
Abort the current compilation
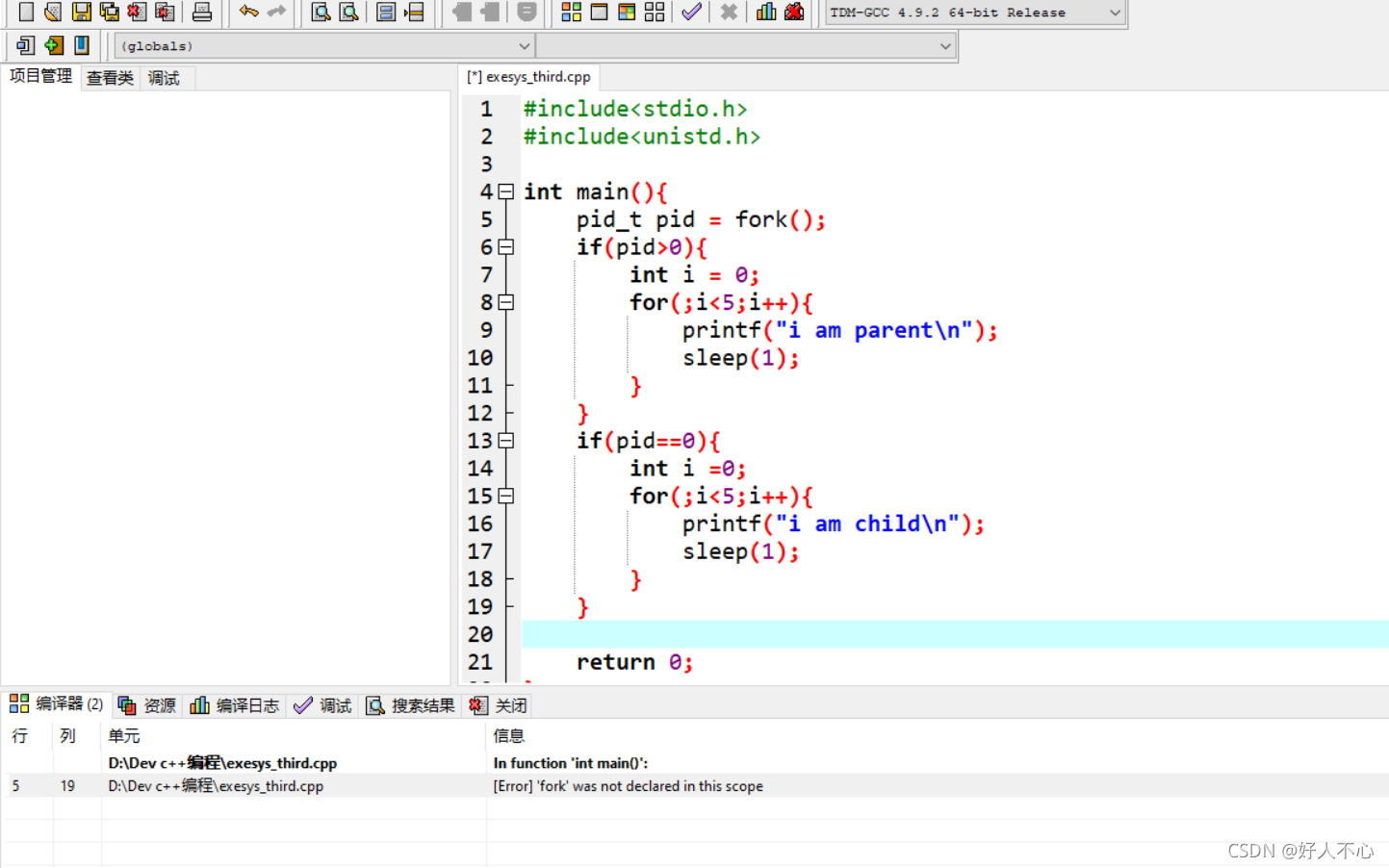point(728,13)
